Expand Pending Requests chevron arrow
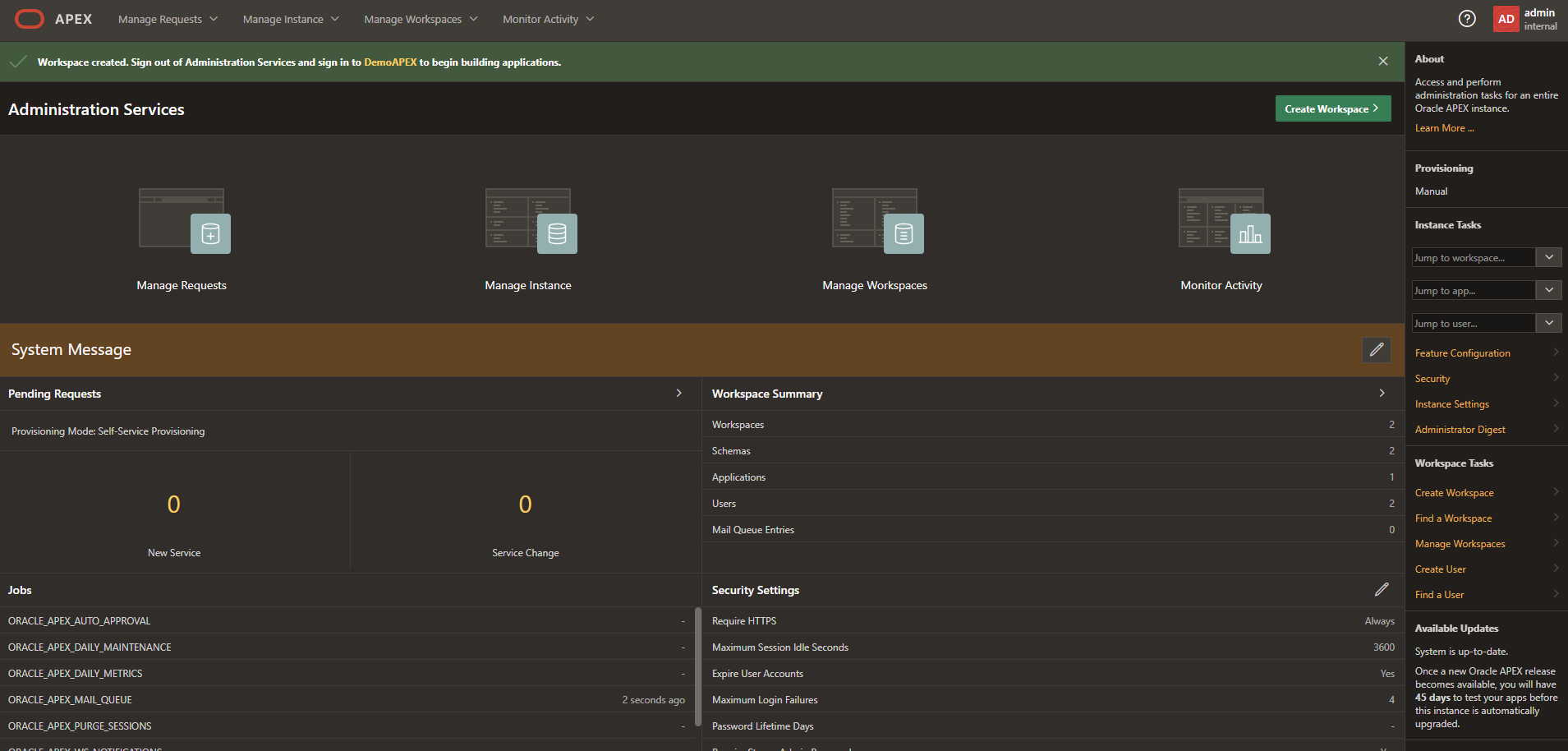This screenshot has height=751, width=1568. point(678,394)
